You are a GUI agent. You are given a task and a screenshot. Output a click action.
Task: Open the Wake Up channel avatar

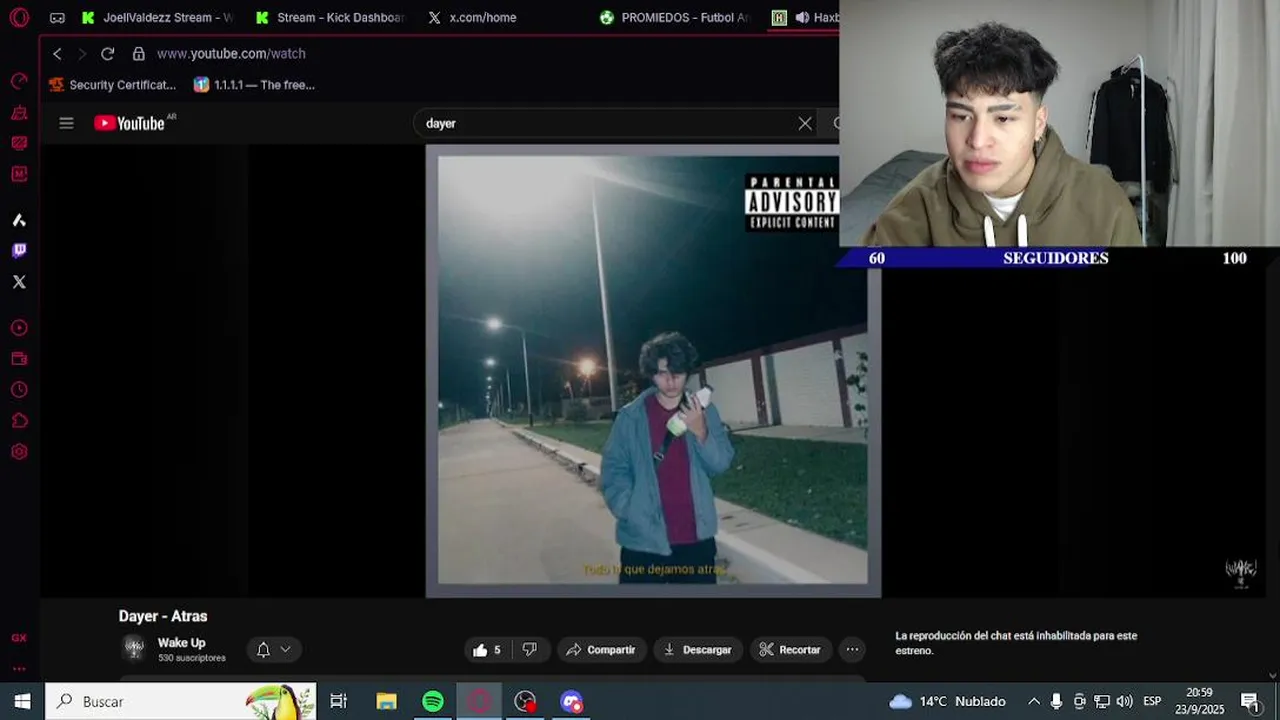coord(134,649)
